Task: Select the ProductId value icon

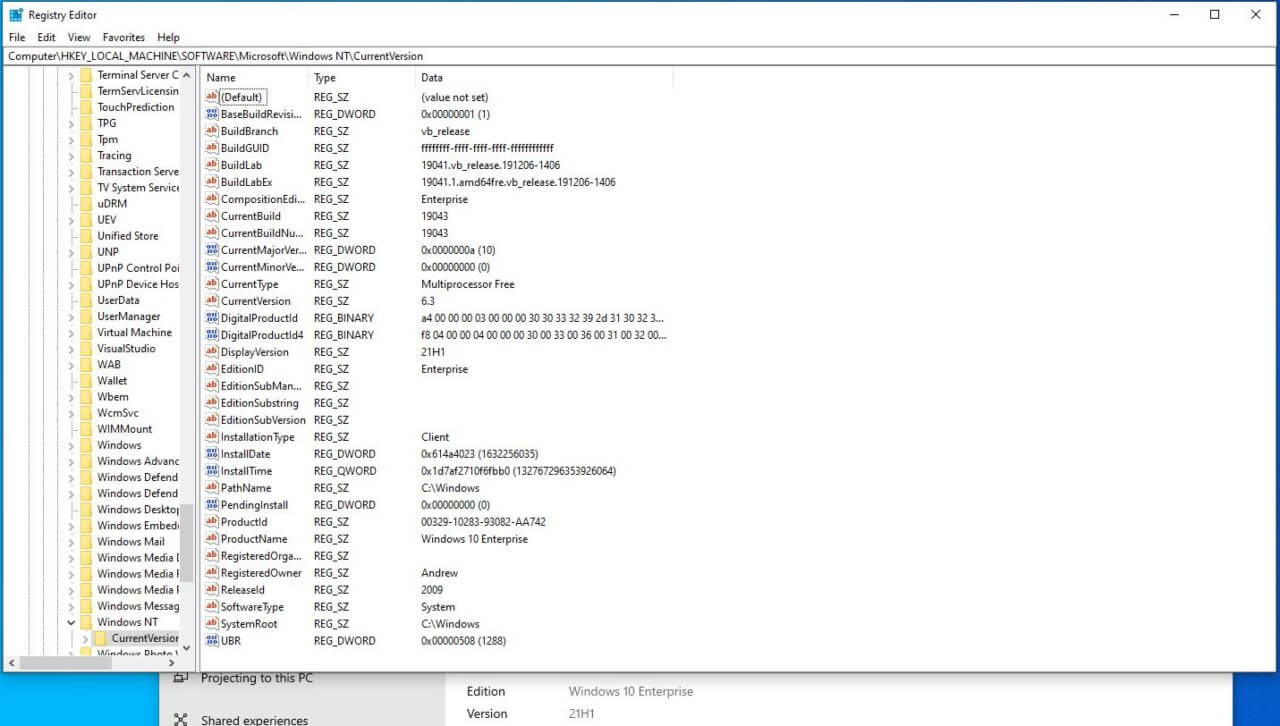Action: (x=211, y=522)
